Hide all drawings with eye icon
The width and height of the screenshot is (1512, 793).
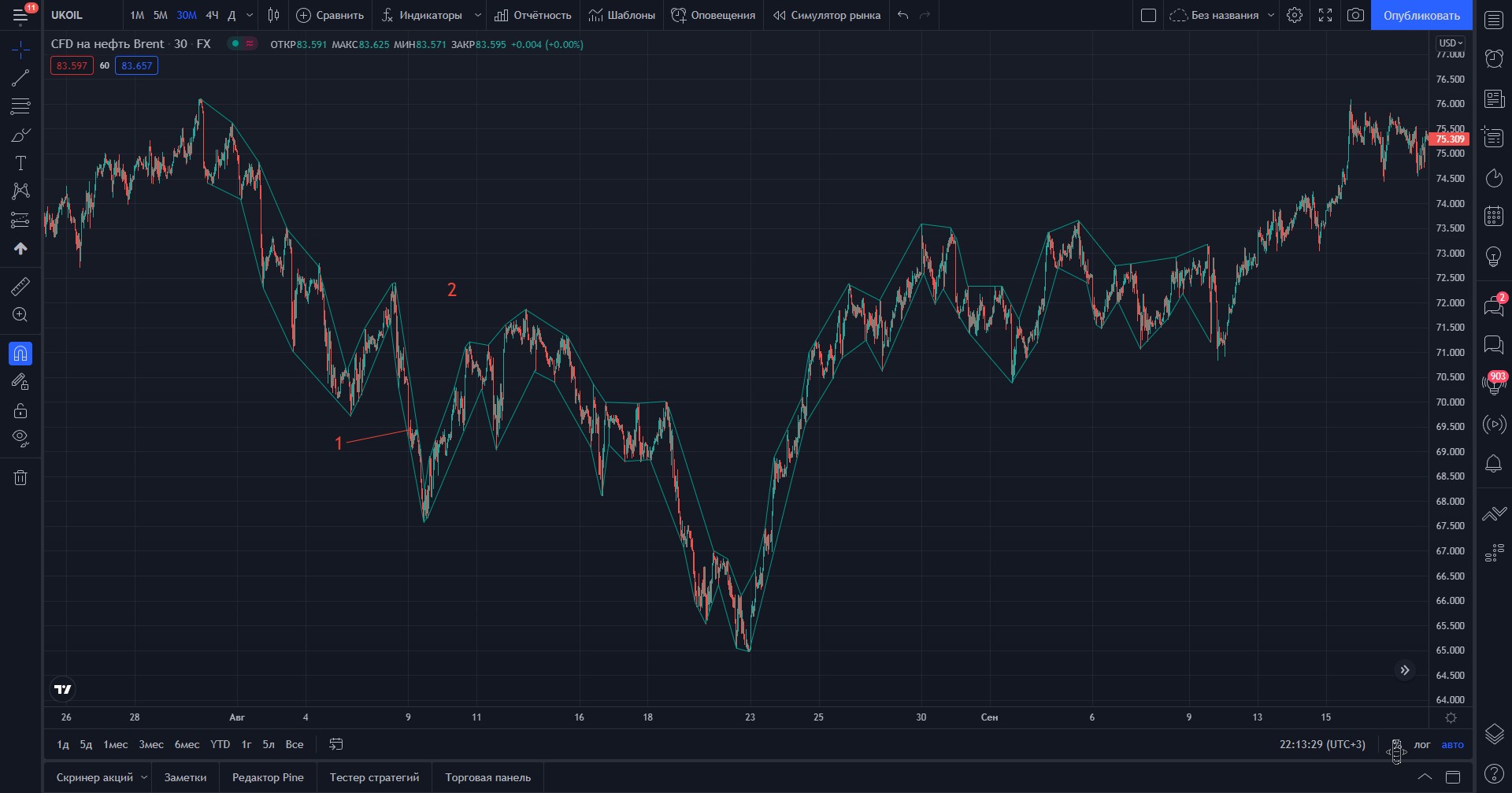[x=20, y=438]
